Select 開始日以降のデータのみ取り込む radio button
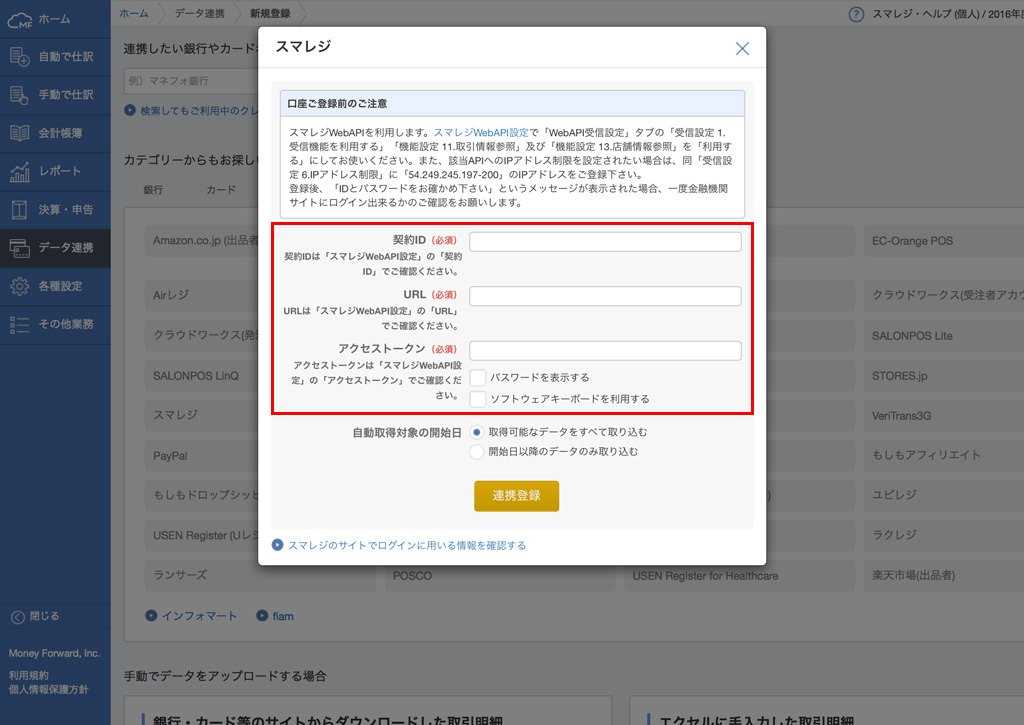The image size is (1024, 725). tap(477, 452)
